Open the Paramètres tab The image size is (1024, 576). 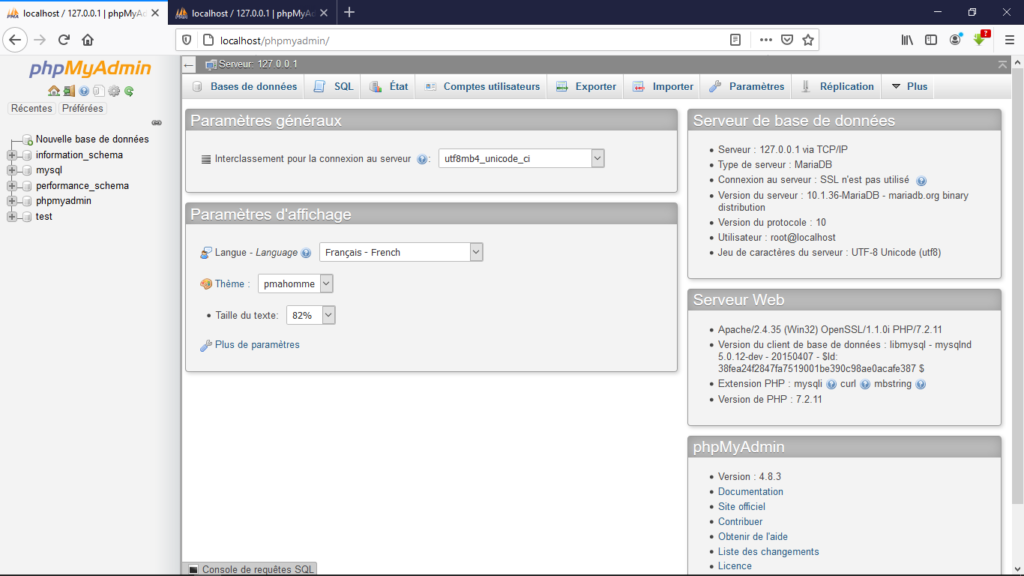point(746,86)
